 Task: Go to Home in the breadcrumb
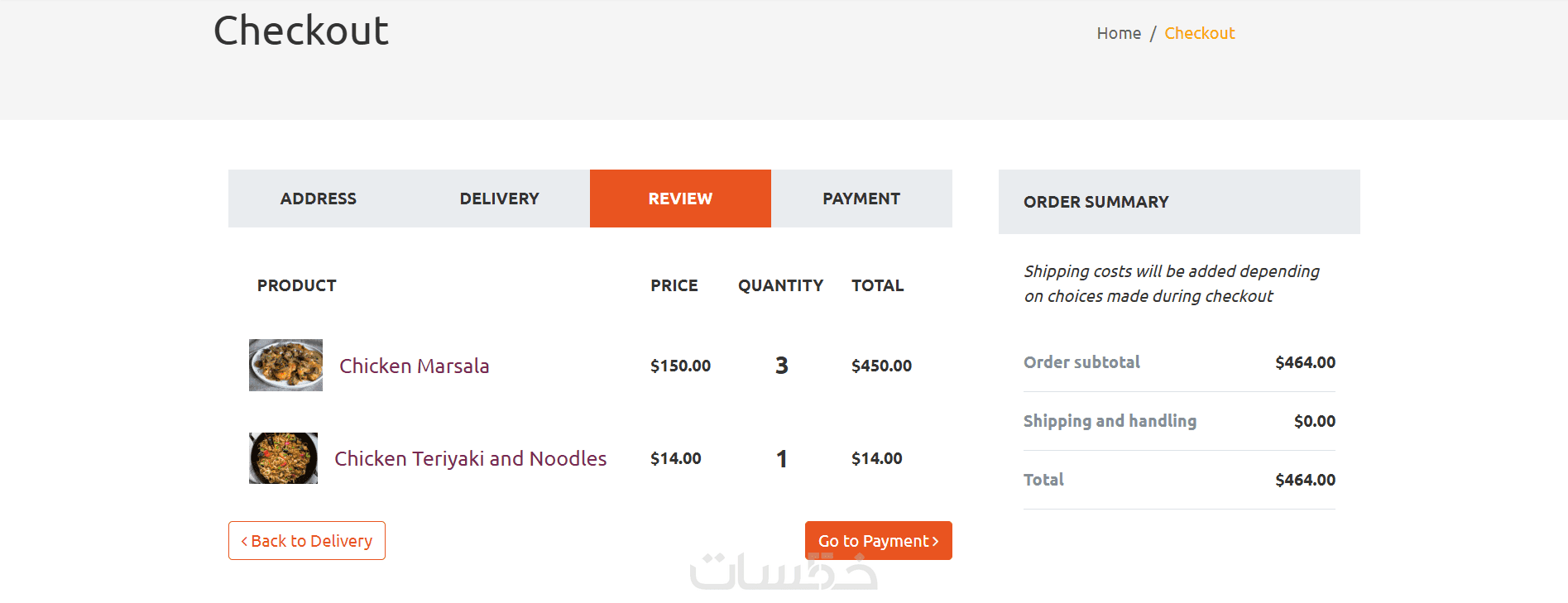point(1119,33)
